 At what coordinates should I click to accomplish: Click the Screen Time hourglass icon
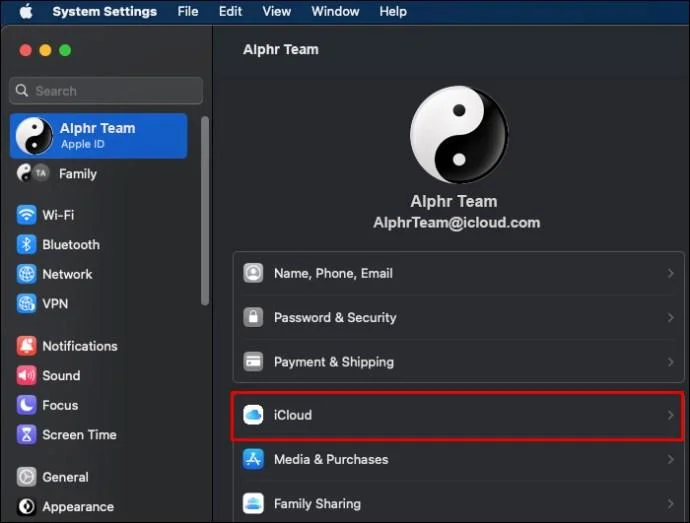pos(26,435)
